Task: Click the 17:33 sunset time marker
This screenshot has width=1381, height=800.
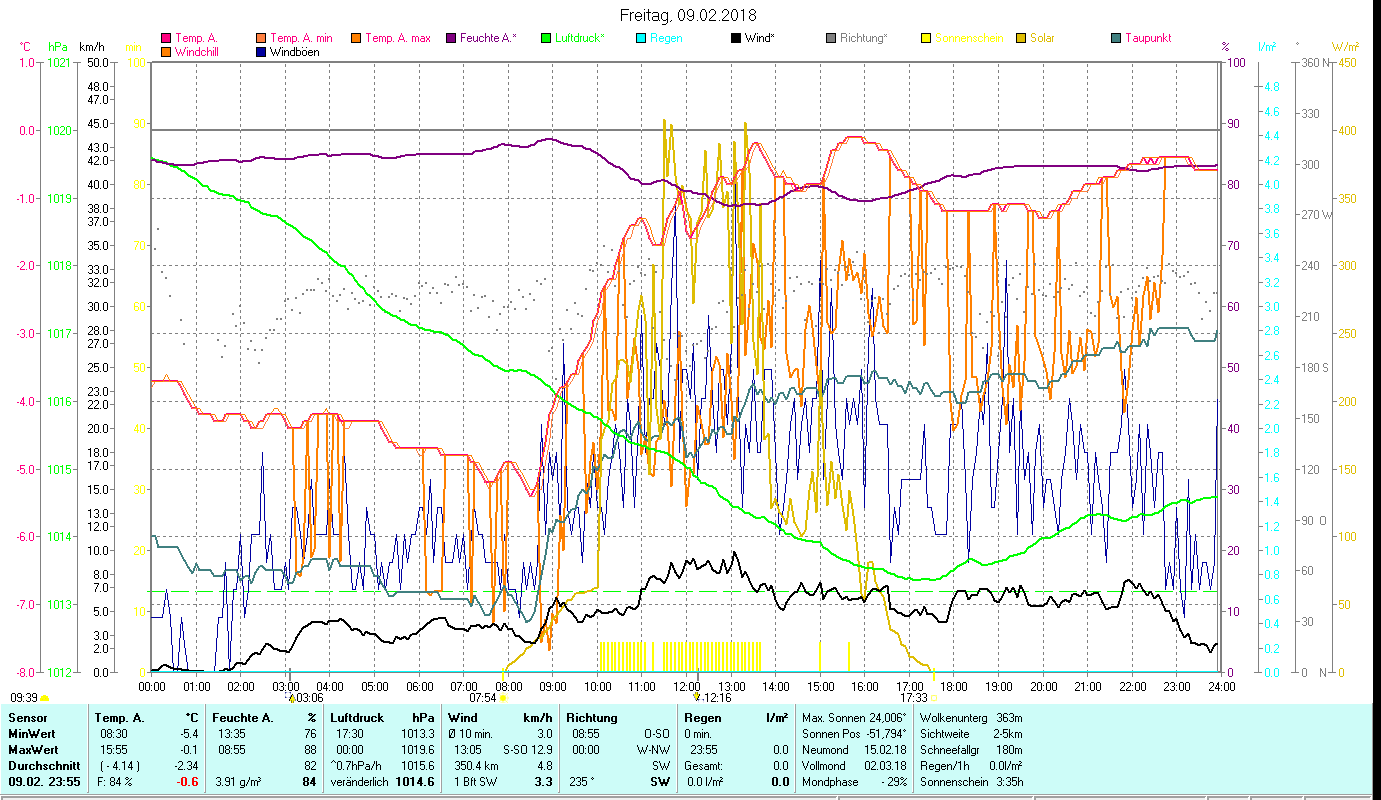Action: coord(914,697)
